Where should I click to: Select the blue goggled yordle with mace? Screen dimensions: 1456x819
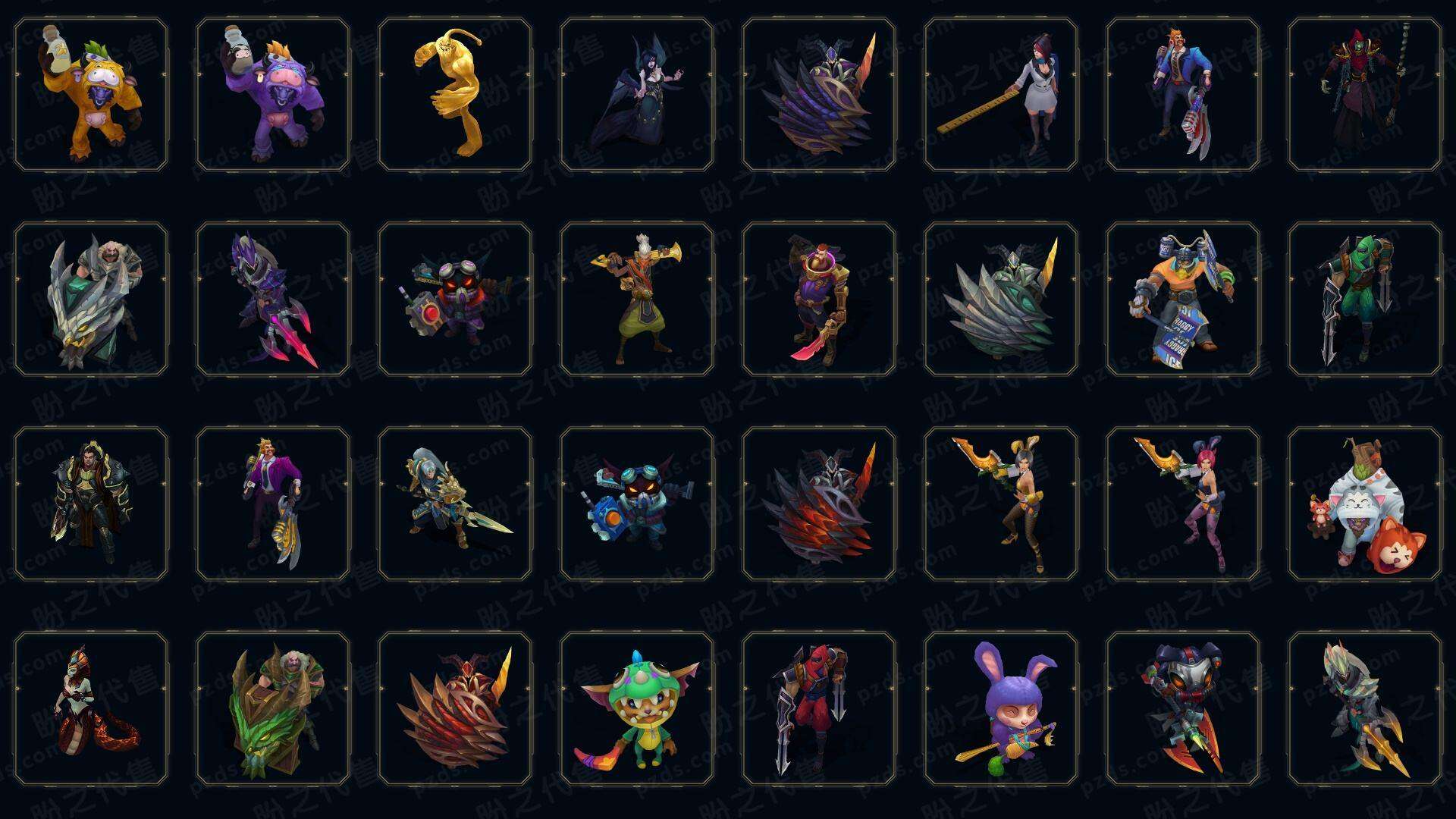coord(637,504)
